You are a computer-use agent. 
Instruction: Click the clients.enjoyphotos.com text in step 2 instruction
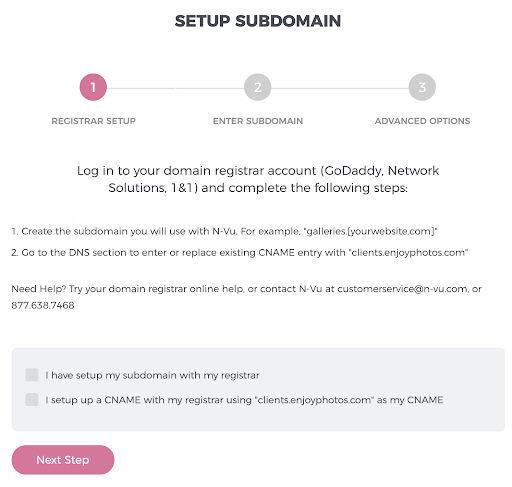(x=408, y=253)
